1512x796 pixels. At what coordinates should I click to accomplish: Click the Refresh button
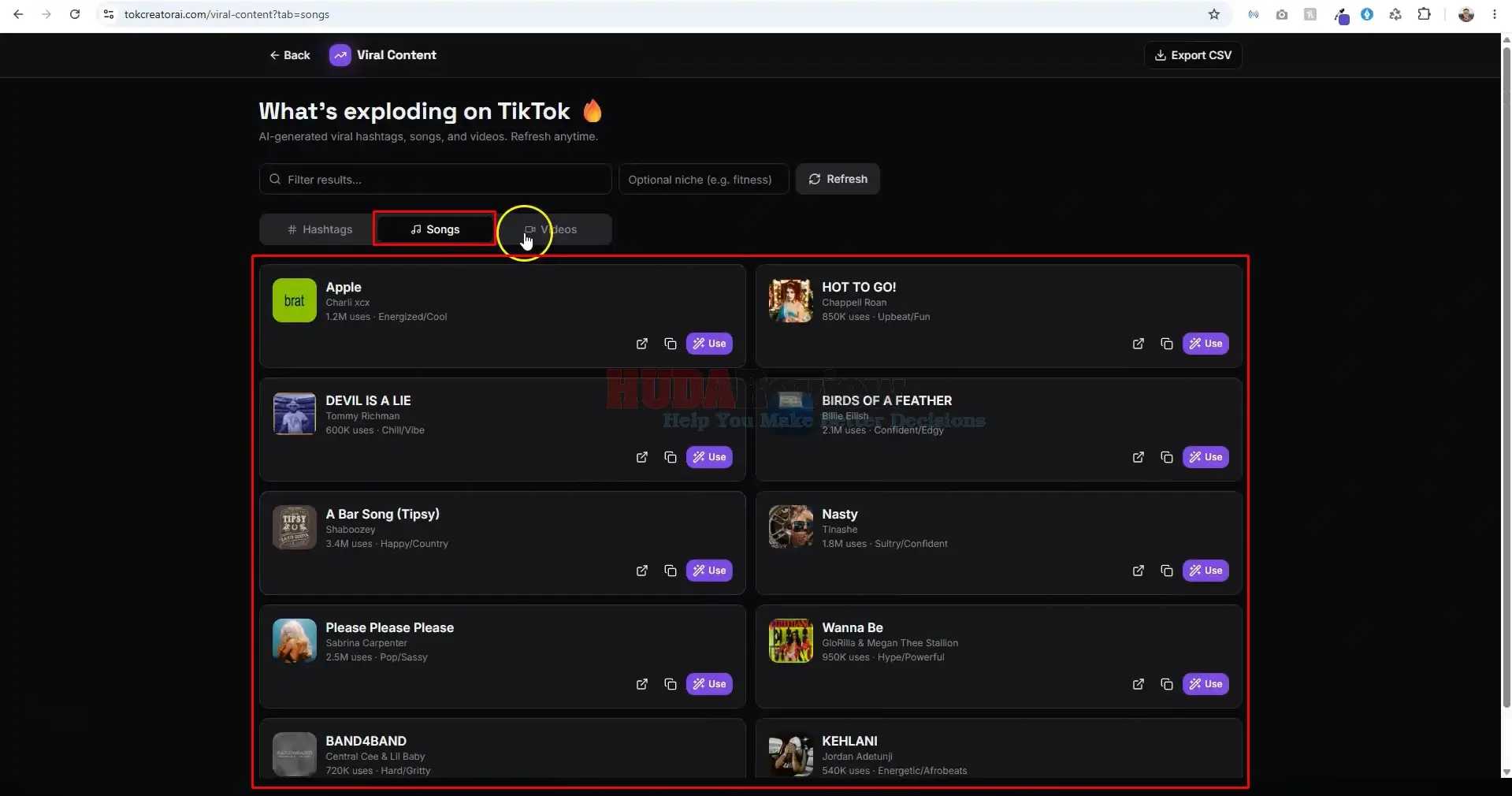coord(838,179)
